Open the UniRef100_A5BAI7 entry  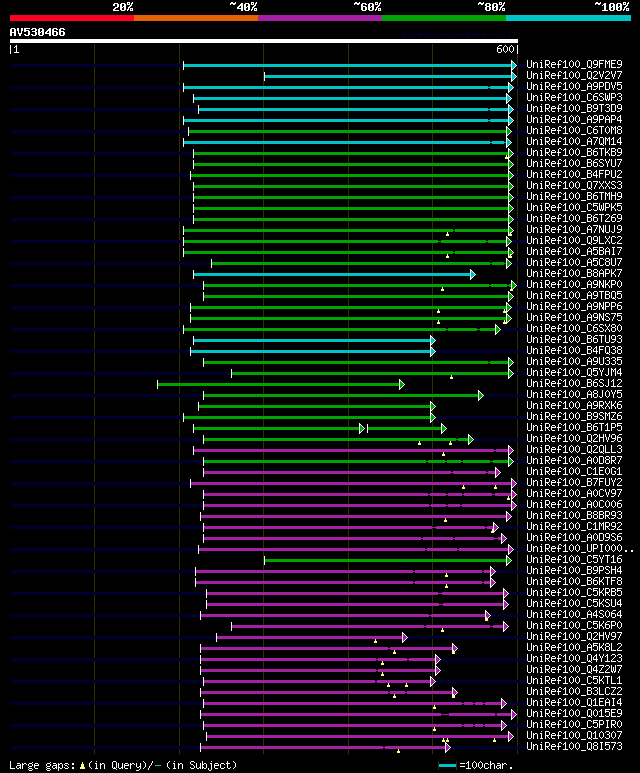click(574, 251)
